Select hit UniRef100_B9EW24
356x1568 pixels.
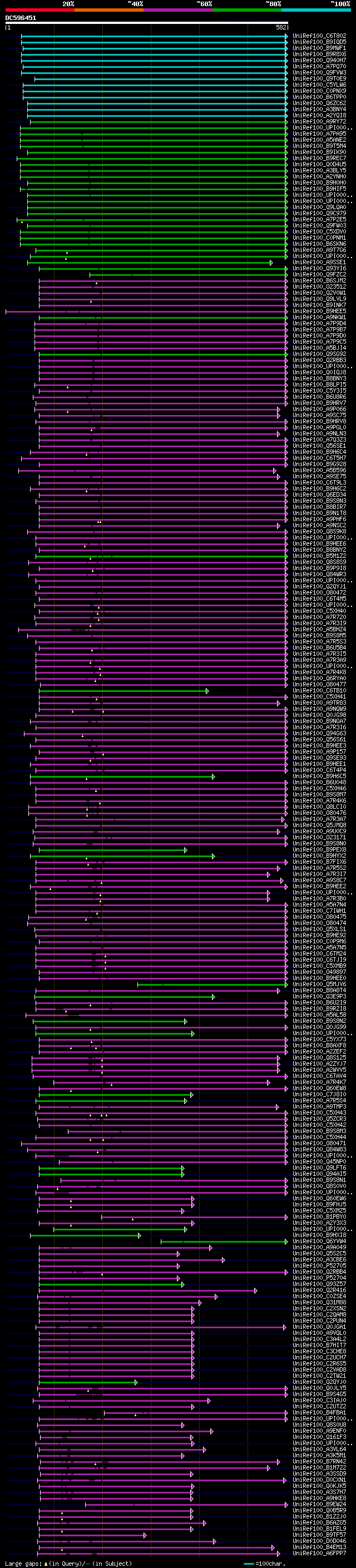pyautogui.click(x=319, y=1505)
